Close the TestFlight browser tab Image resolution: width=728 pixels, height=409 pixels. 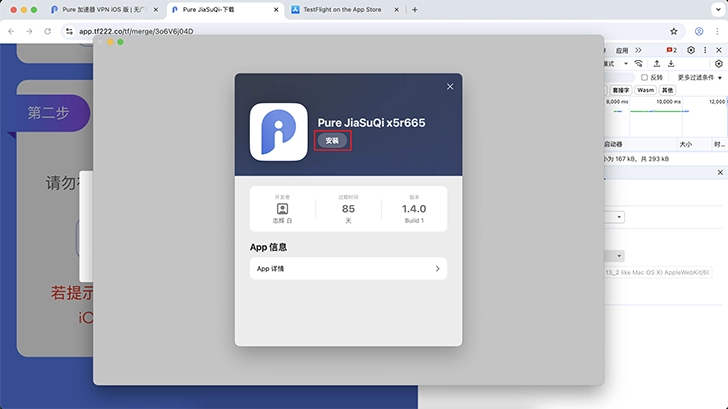click(396, 10)
